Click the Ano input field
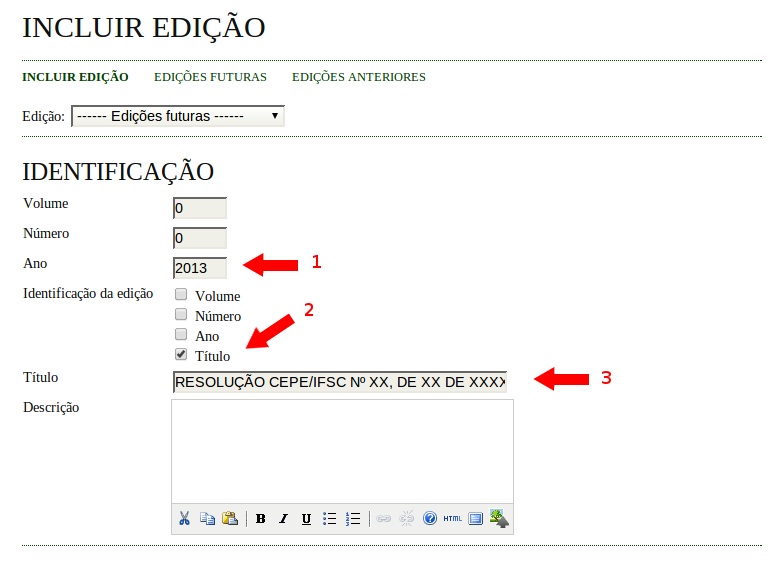The height and width of the screenshot is (563, 779). [x=199, y=268]
